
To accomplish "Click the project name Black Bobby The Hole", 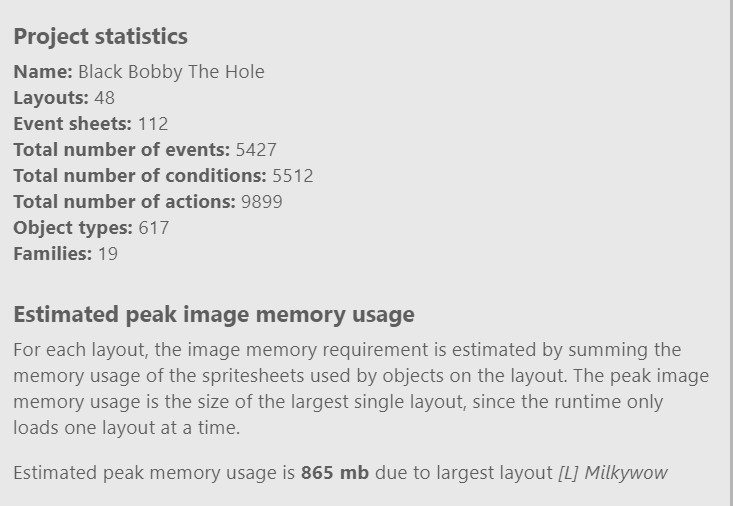I will pyautogui.click(x=171, y=72).
